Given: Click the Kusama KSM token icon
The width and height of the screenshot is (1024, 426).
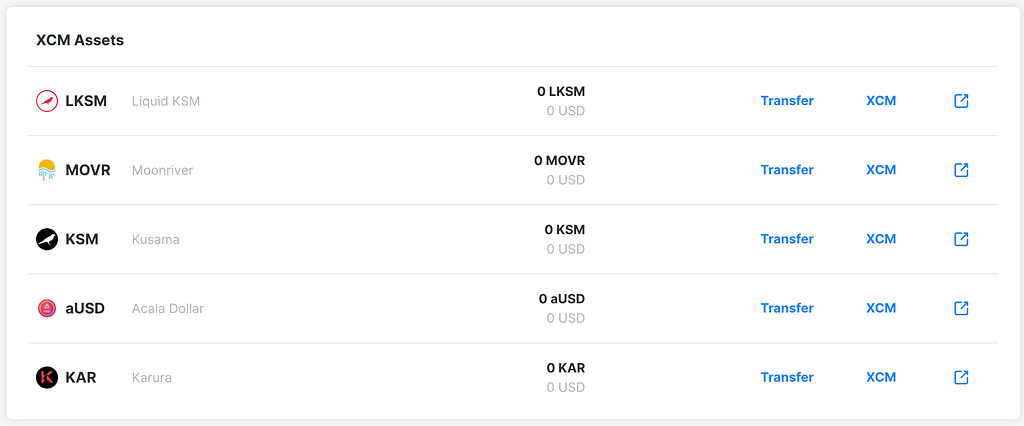Looking at the screenshot, I should 47,239.
